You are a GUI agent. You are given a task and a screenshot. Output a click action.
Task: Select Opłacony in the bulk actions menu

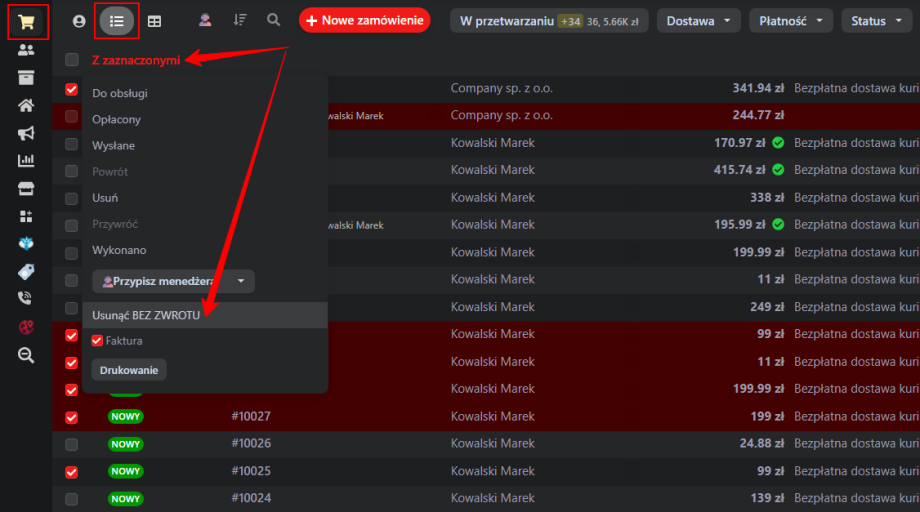(x=116, y=120)
